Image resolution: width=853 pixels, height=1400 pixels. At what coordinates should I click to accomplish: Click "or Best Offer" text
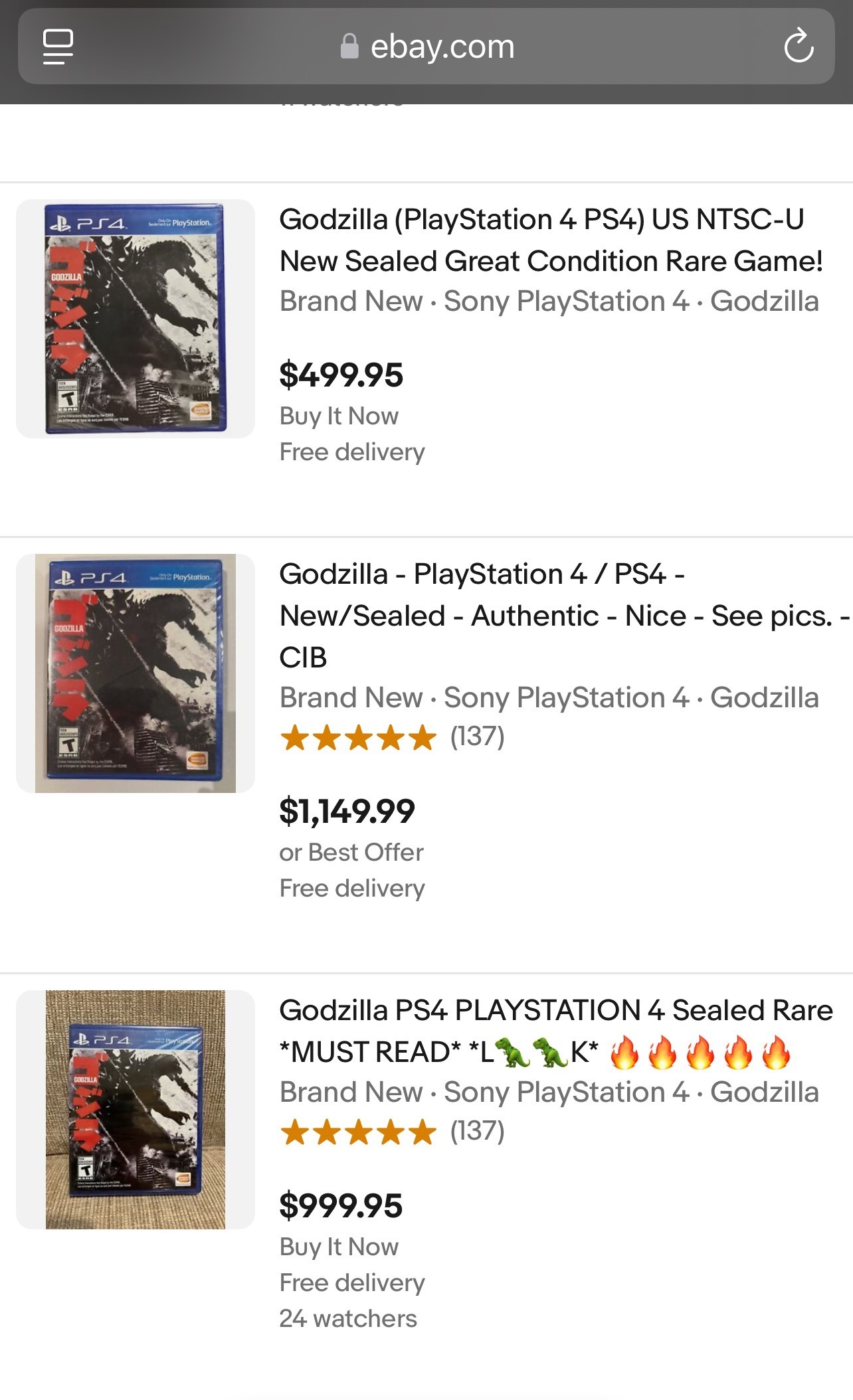351,852
